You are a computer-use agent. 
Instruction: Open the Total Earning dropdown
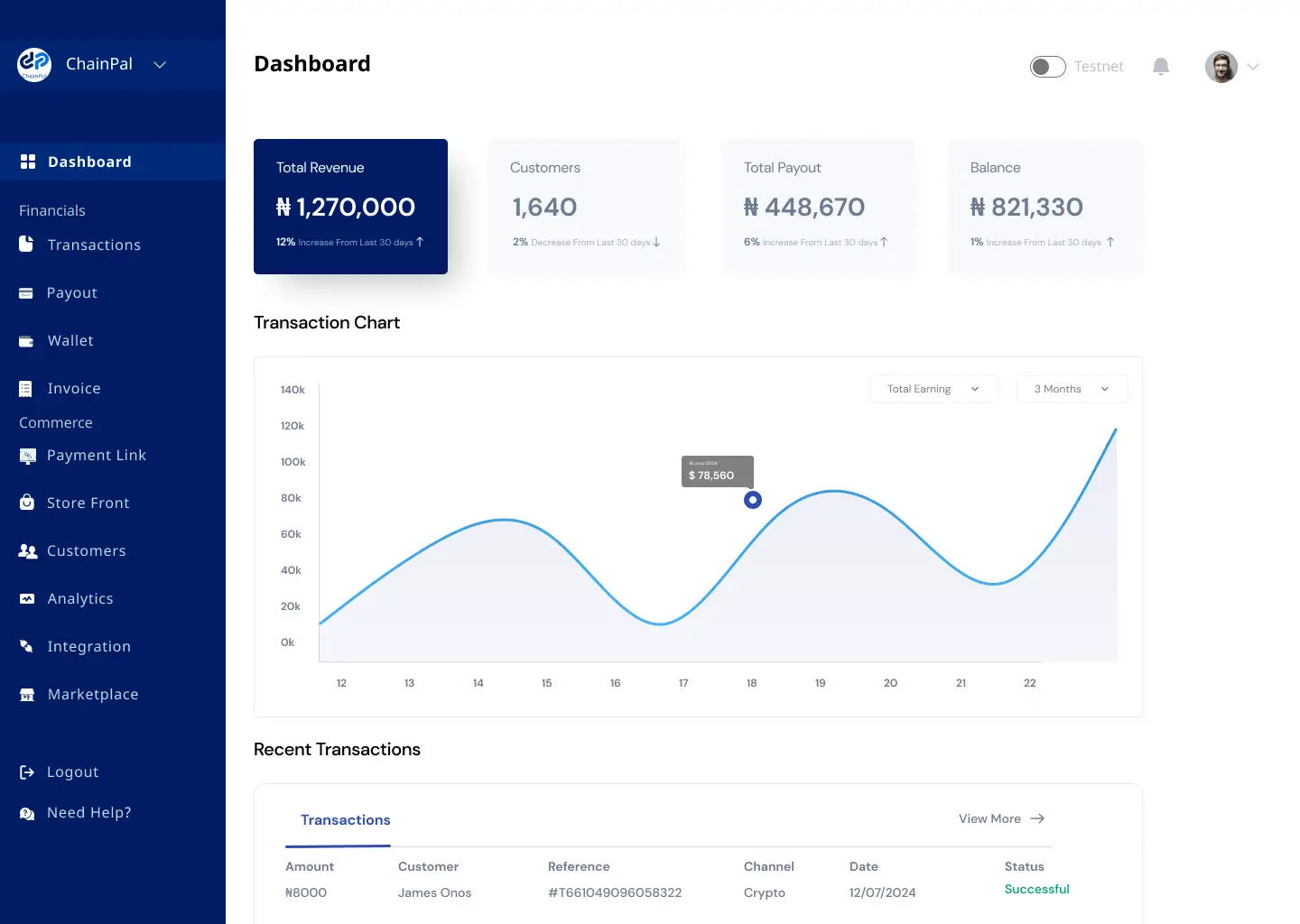[933, 388]
